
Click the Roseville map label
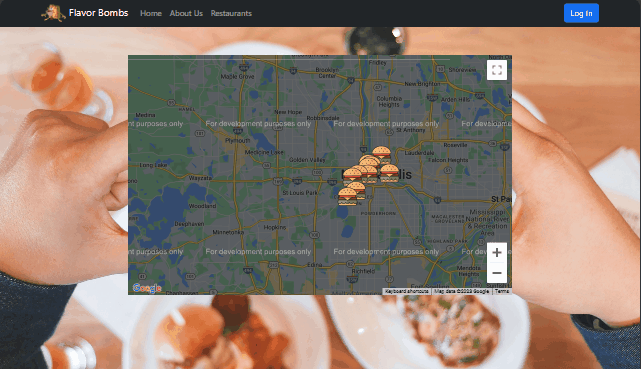[x=455, y=145]
